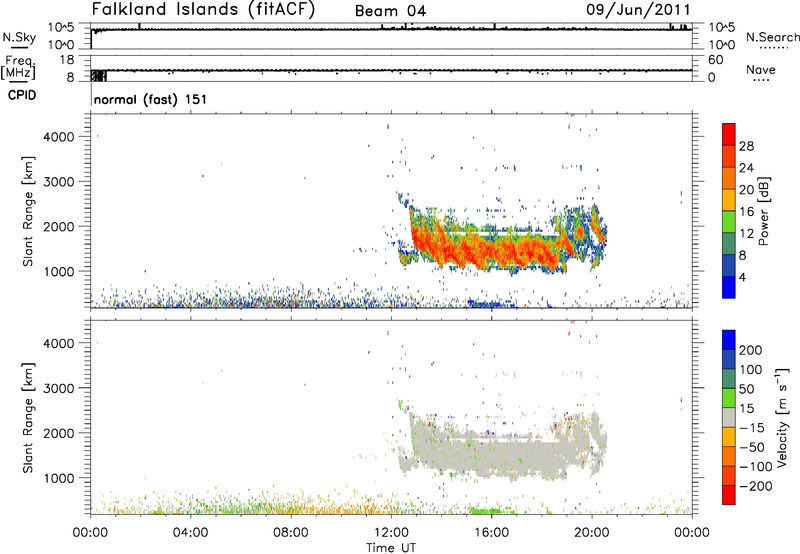Click the "16:00" time axis tick label

pos(491,533)
